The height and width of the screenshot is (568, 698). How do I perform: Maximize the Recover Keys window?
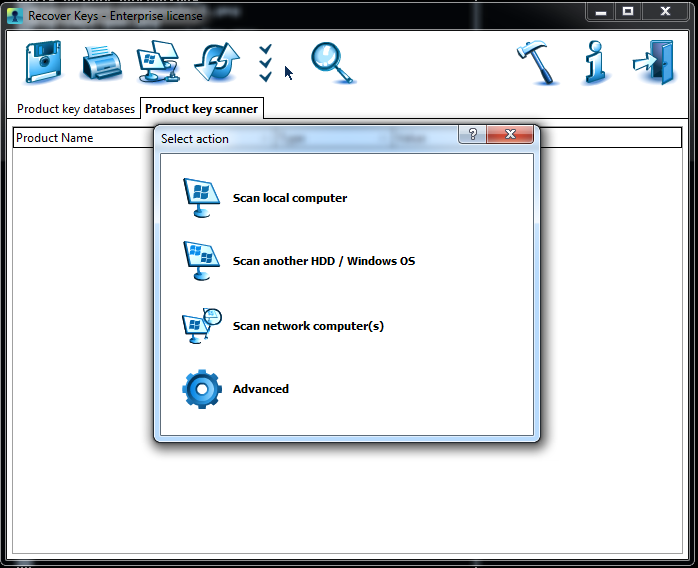(x=628, y=12)
